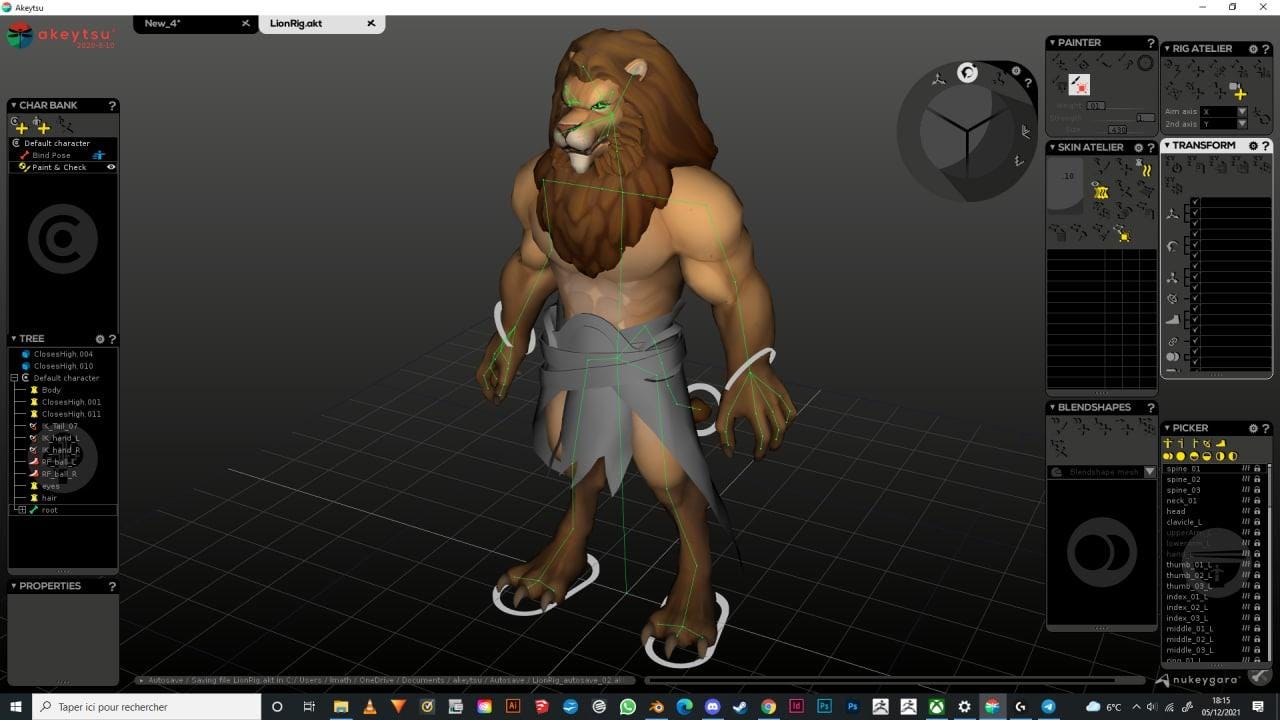Screen dimensions: 1280x720
Task: Open Transform panel settings gear
Action: click(1253, 146)
